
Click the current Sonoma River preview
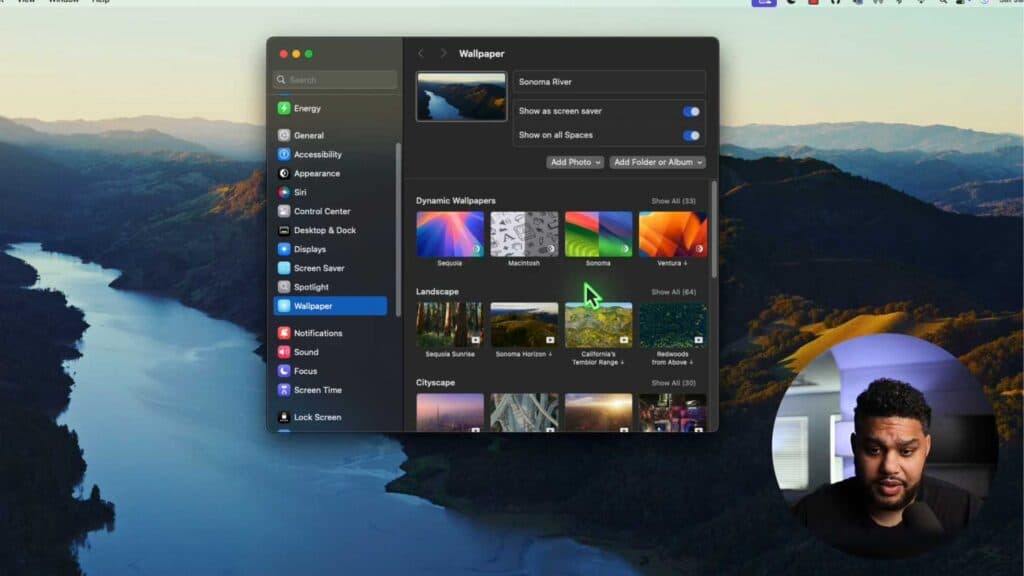462,97
